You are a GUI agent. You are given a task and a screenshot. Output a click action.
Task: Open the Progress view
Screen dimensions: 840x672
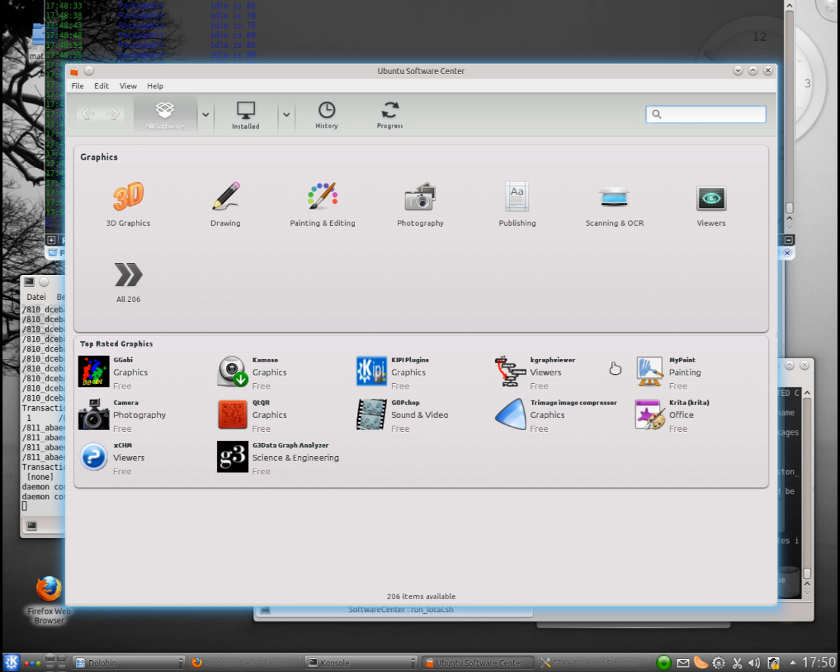coord(389,115)
